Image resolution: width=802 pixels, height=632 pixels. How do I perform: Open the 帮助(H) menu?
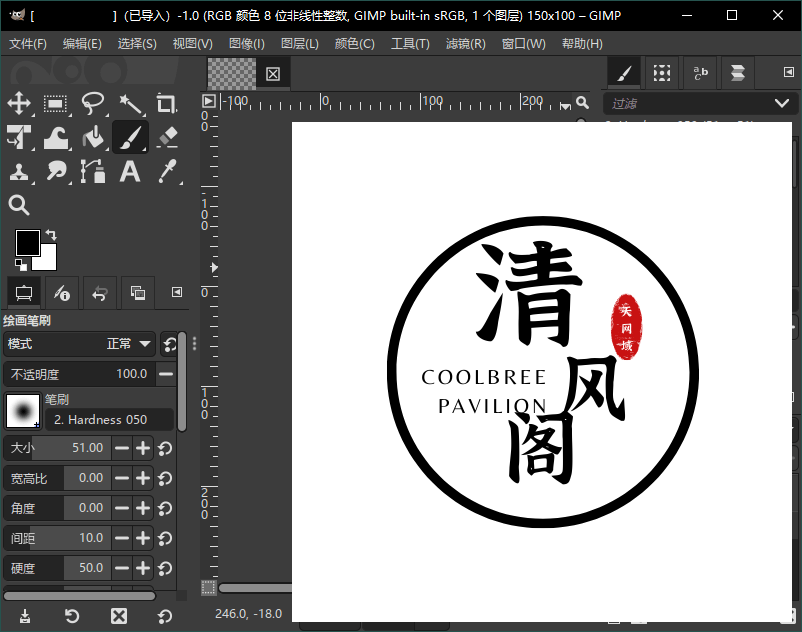tap(582, 44)
